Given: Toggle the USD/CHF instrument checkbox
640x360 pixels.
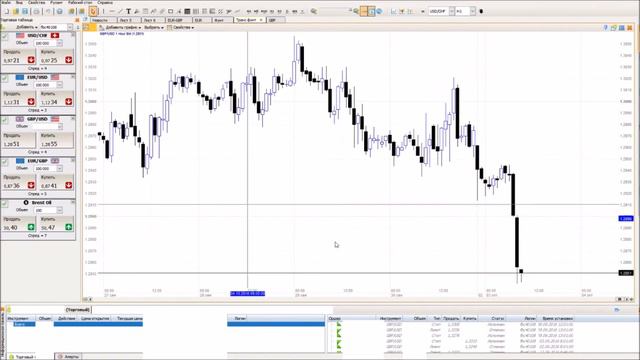Looking at the screenshot, I should [4, 36].
